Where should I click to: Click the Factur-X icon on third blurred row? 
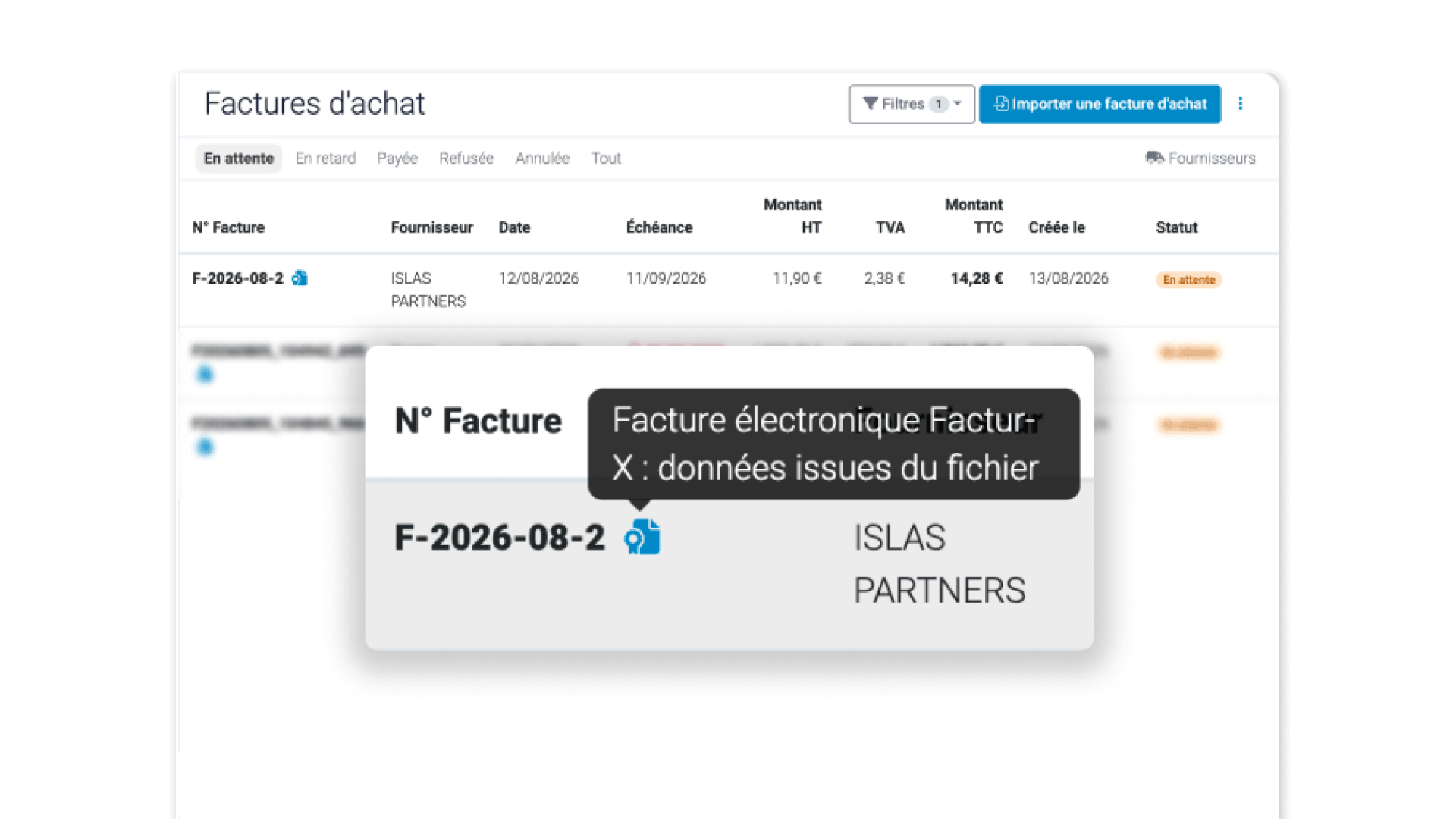tap(205, 447)
